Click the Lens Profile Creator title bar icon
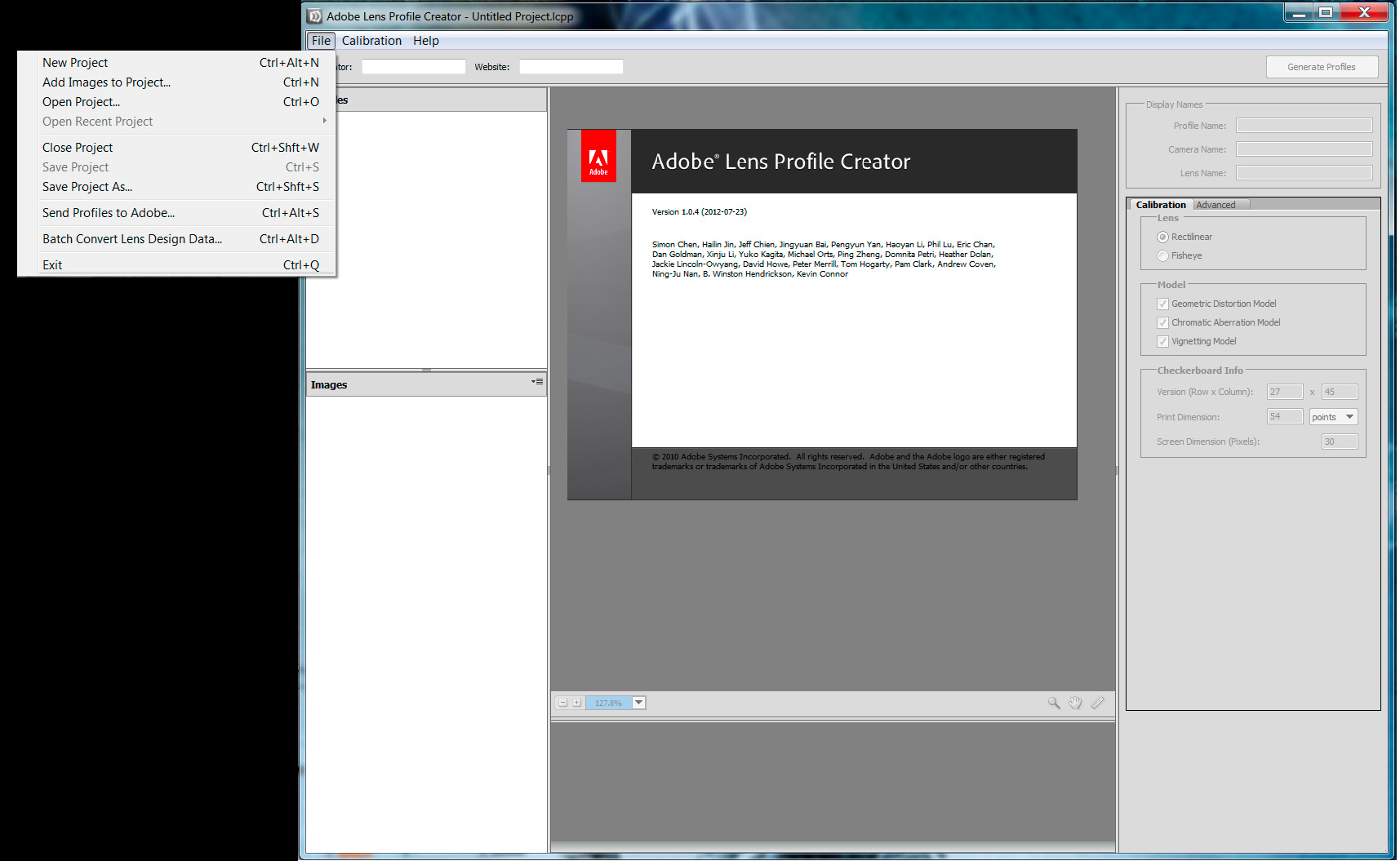The width and height of the screenshot is (1400, 861). pos(314,16)
